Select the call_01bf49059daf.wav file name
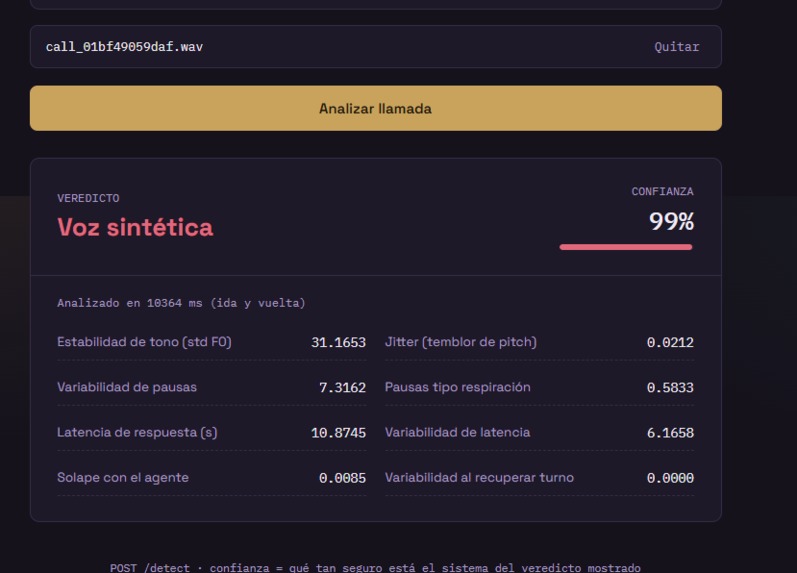The width and height of the screenshot is (797, 573). click(124, 47)
